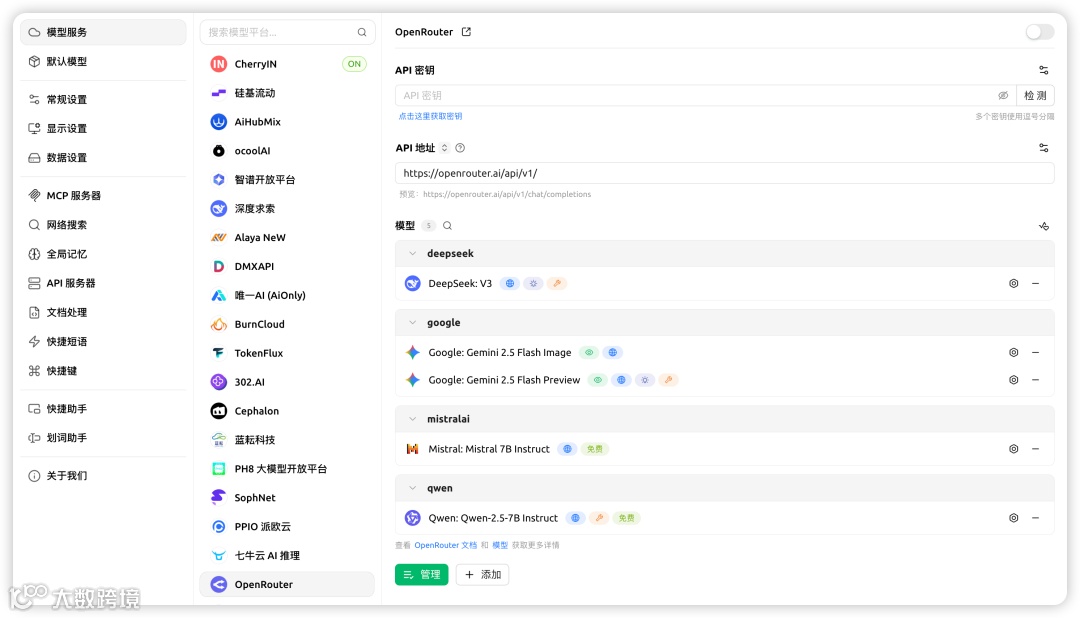The width and height of the screenshot is (1080, 618).
Task: Click the sliders icon on API 密钥 row
Action: (x=1043, y=70)
